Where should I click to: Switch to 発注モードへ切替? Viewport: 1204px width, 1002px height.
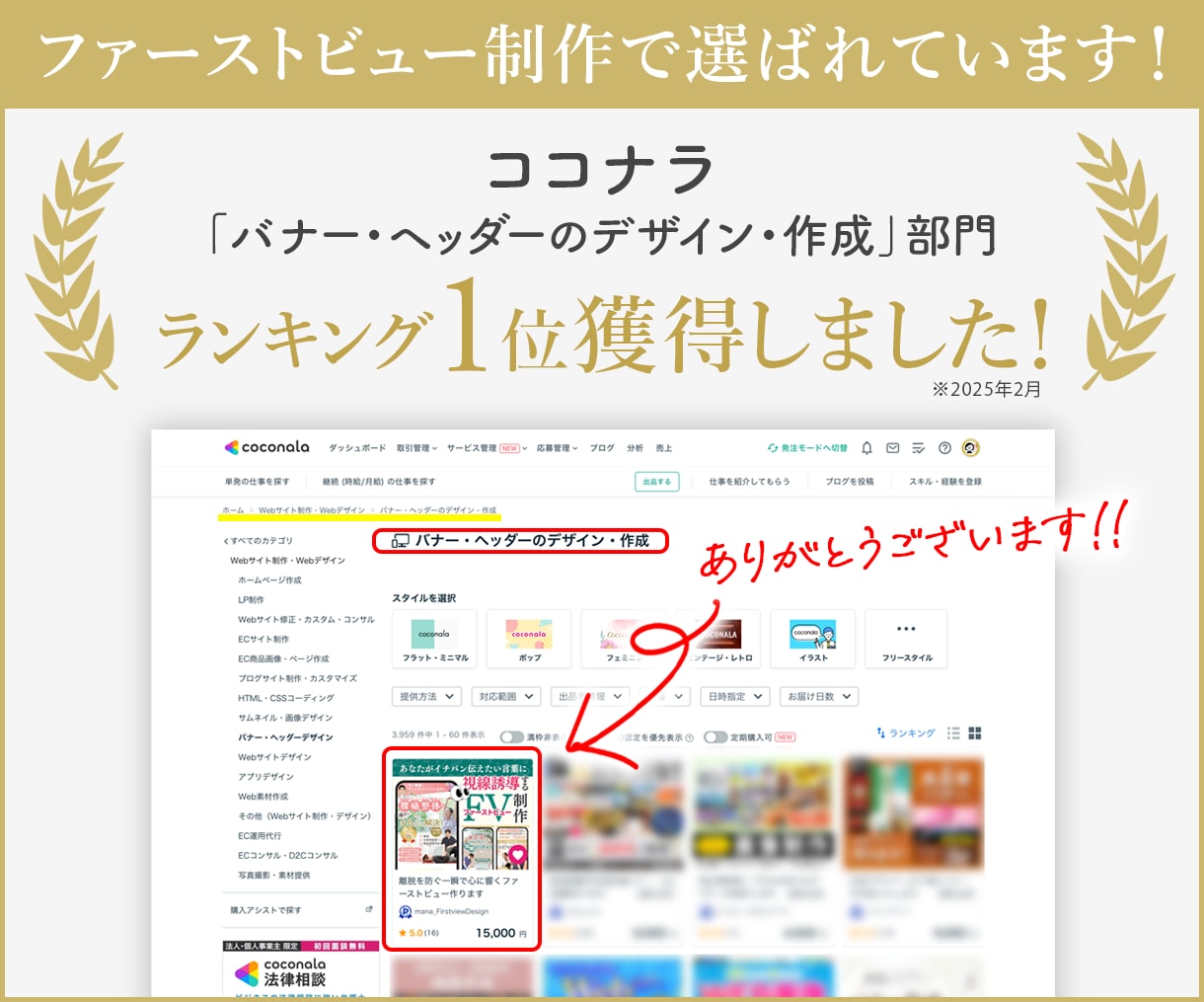[x=807, y=448]
